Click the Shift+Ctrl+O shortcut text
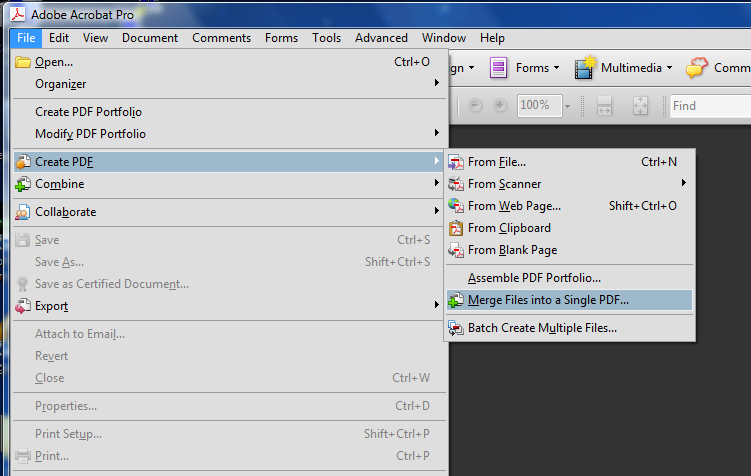This screenshot has width=751, height=476. coord(643,206)
